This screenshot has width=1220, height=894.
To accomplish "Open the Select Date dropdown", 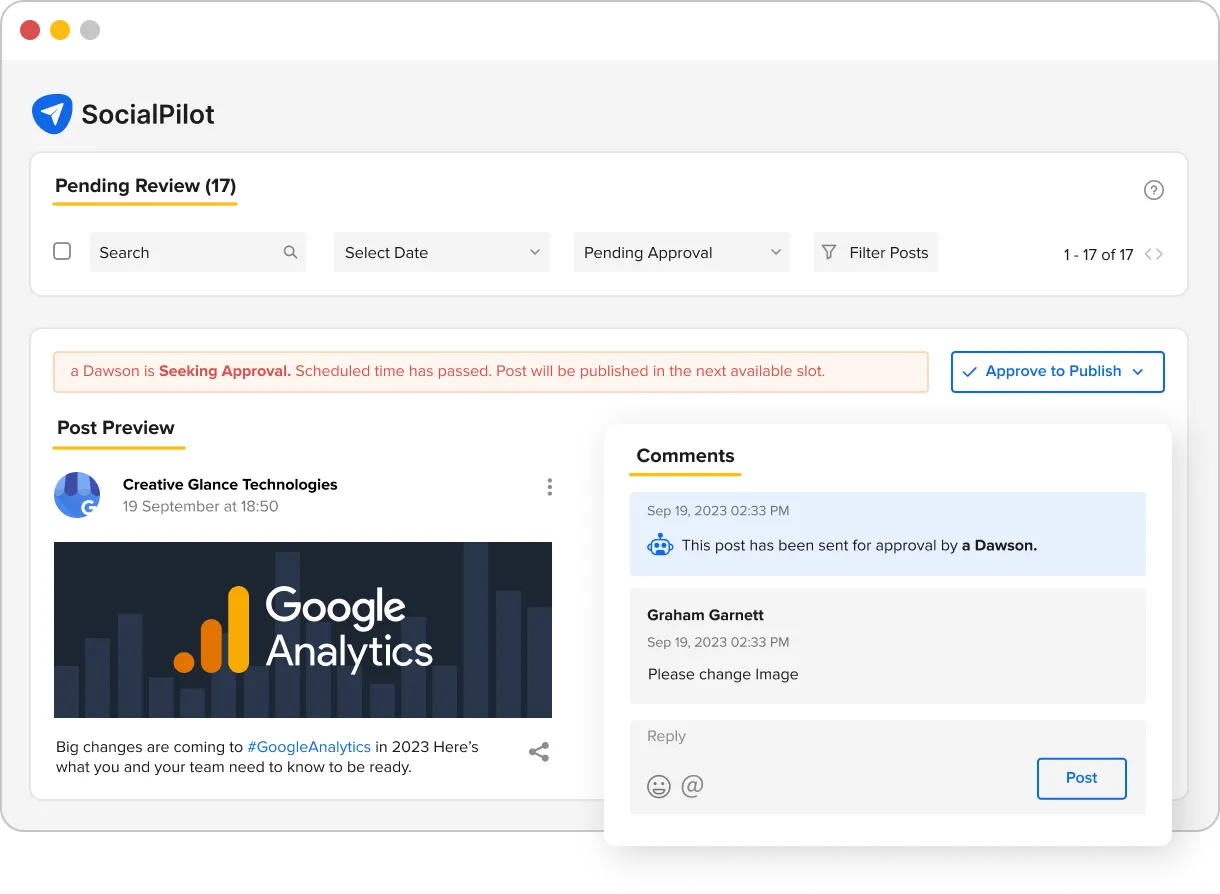I will 442,252.
